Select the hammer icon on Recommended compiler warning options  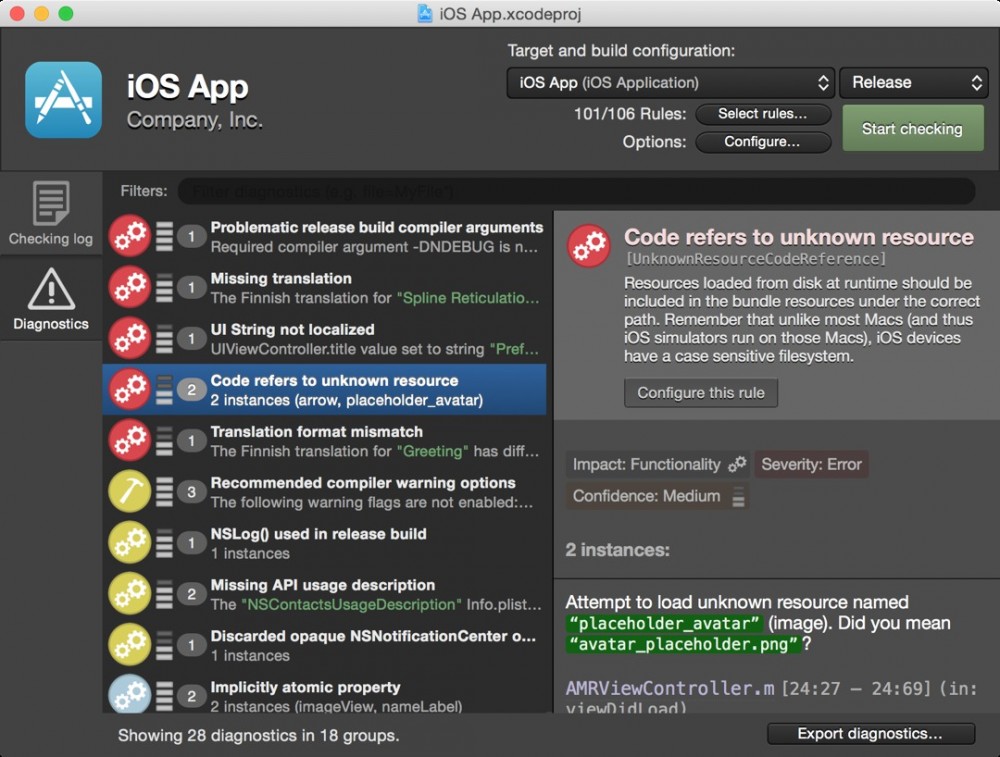pos(130,492)
